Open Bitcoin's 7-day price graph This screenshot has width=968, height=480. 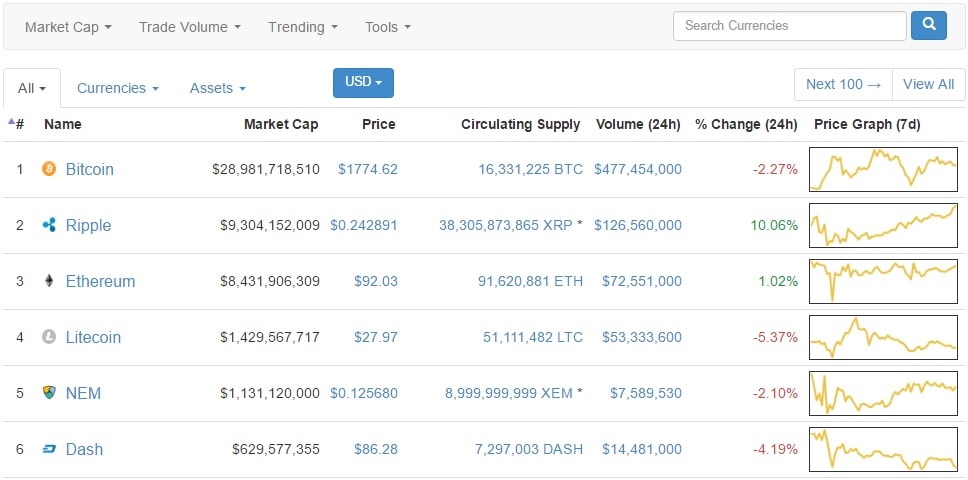point(884,169)
